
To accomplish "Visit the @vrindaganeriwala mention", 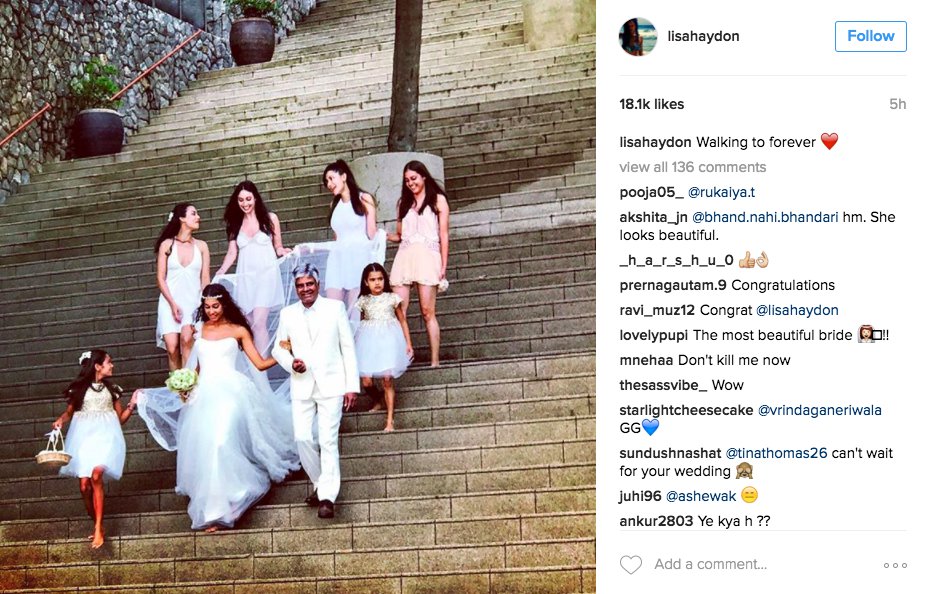I will tap(819, 410).
